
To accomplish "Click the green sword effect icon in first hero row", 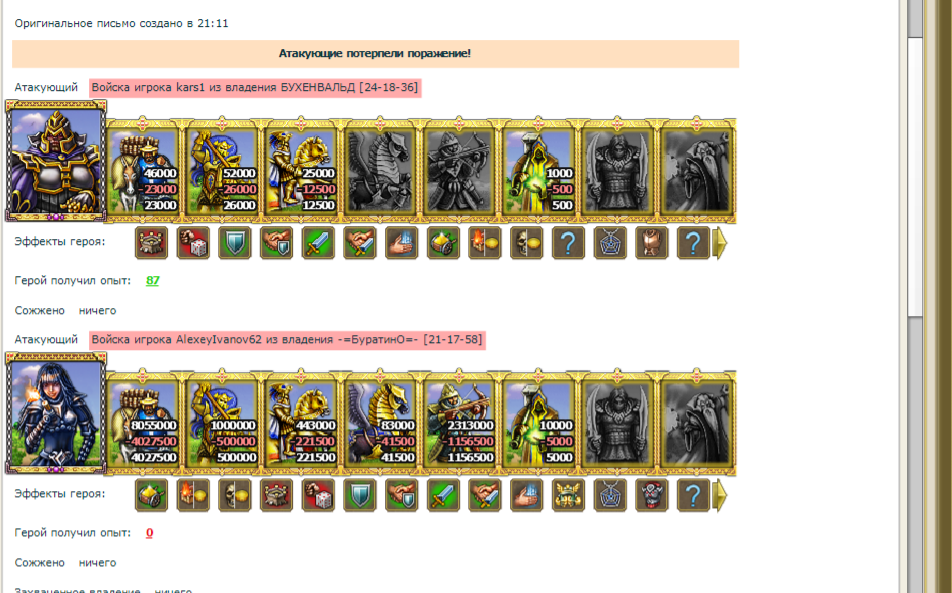I will pyautogui.click(x=318, y=243).
